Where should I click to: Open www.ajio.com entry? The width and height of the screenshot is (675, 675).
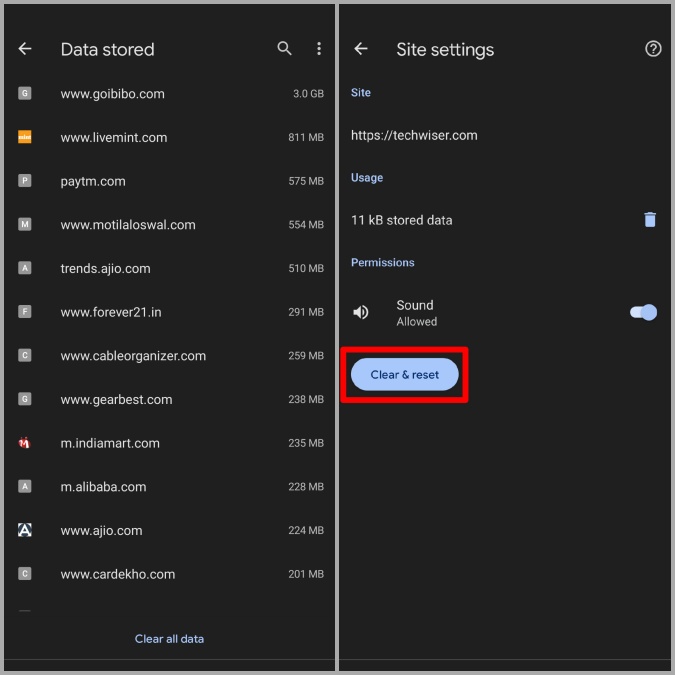[x=169, y=530]
